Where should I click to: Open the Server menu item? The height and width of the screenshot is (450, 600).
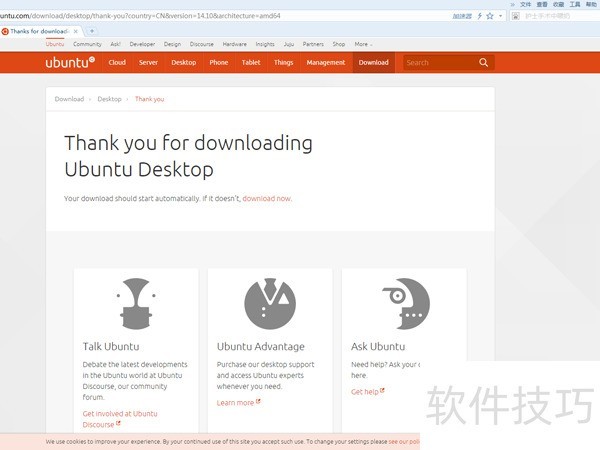pos(148,62)
